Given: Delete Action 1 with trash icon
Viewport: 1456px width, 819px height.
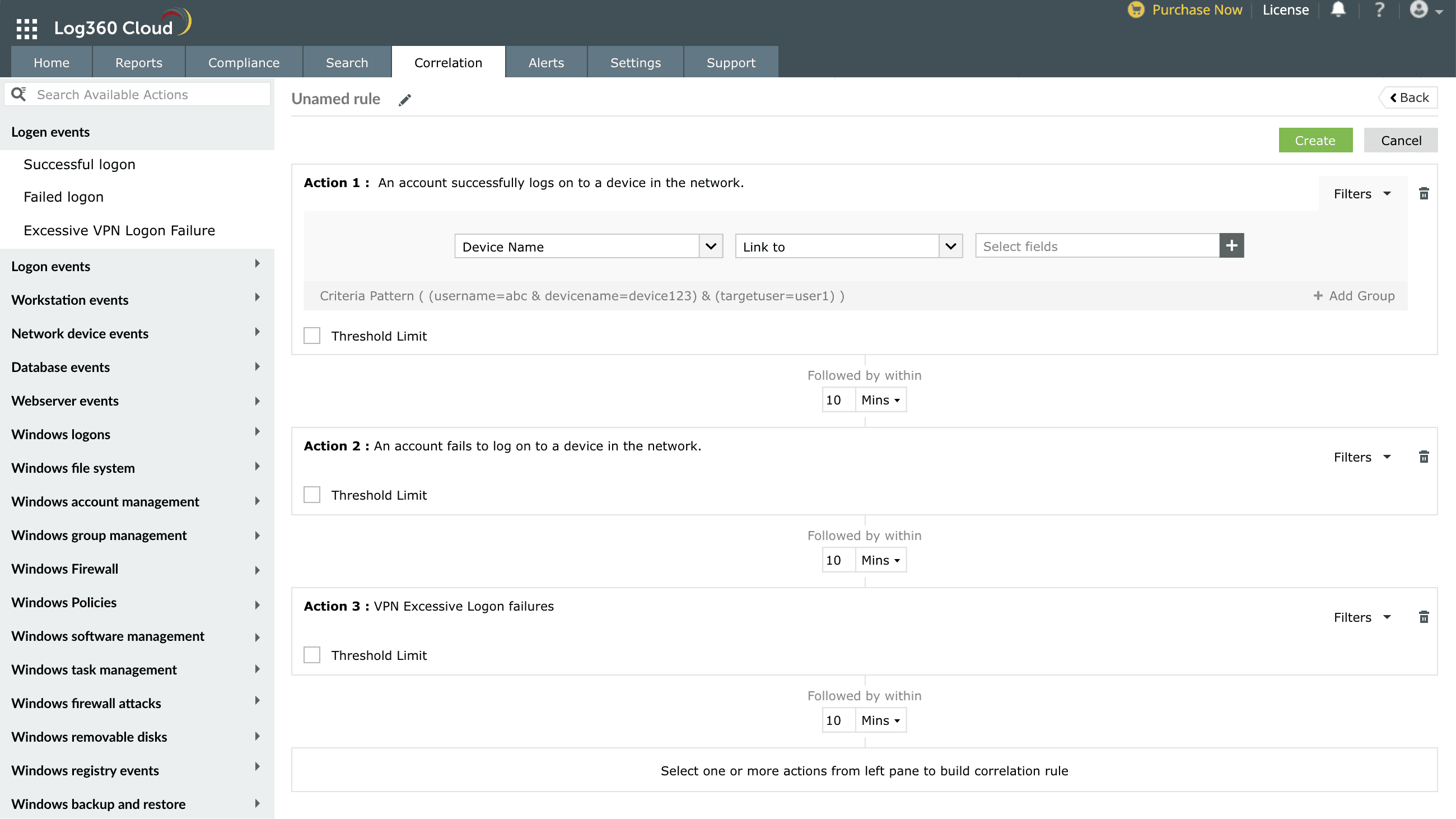Looking at the screenshot, I should pyautogui.click(x=1424, y=194).
